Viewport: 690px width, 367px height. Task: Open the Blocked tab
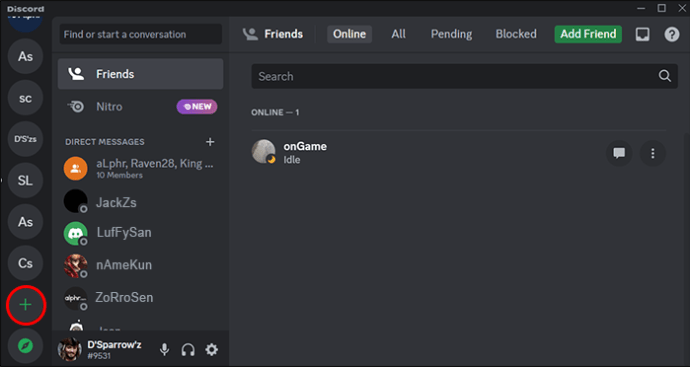pyautogui.click(x=516, y=34)
